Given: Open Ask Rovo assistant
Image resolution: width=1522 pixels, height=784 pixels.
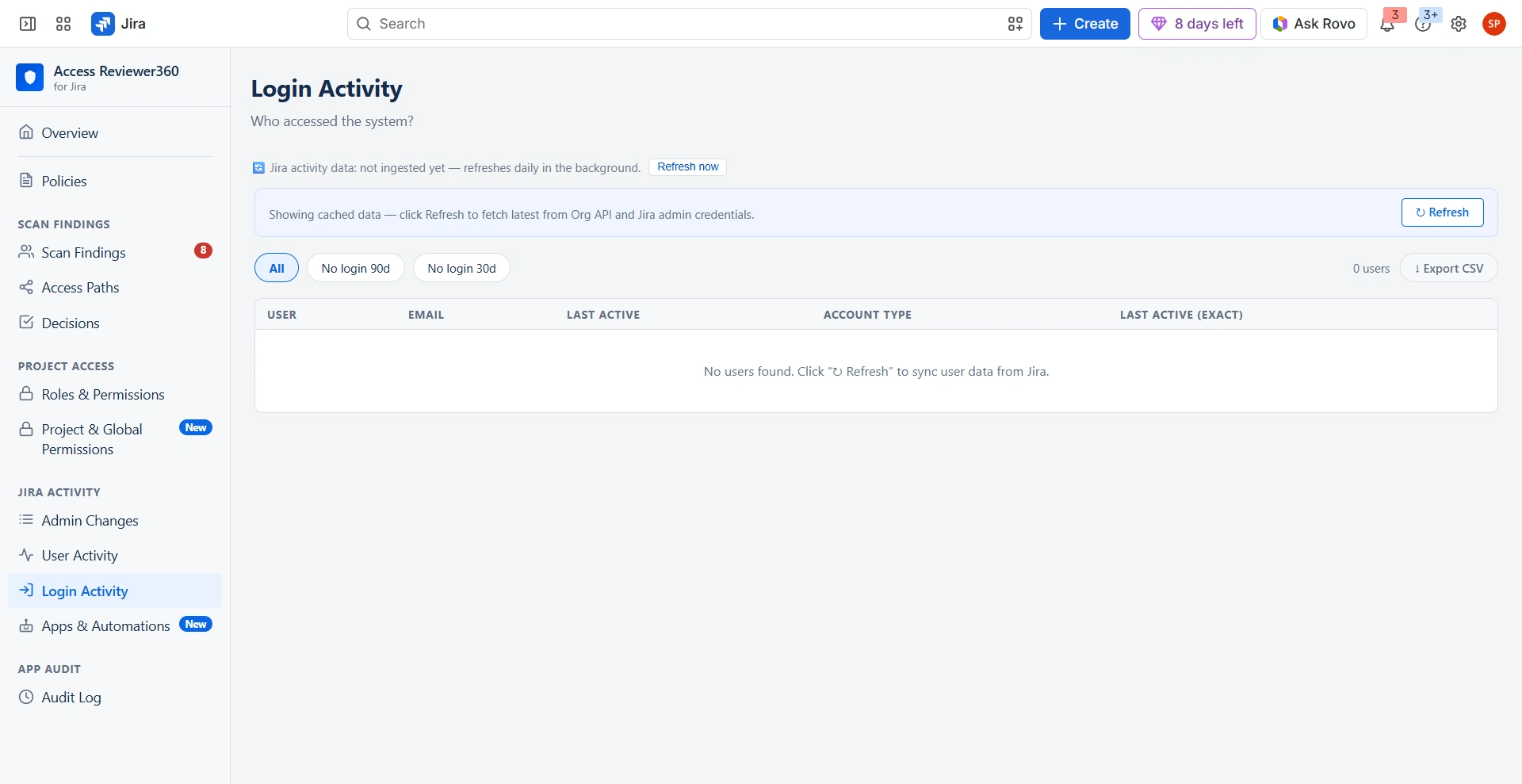Looking at the screenshot, I should pyautogui.click(x=1314, y=24).
